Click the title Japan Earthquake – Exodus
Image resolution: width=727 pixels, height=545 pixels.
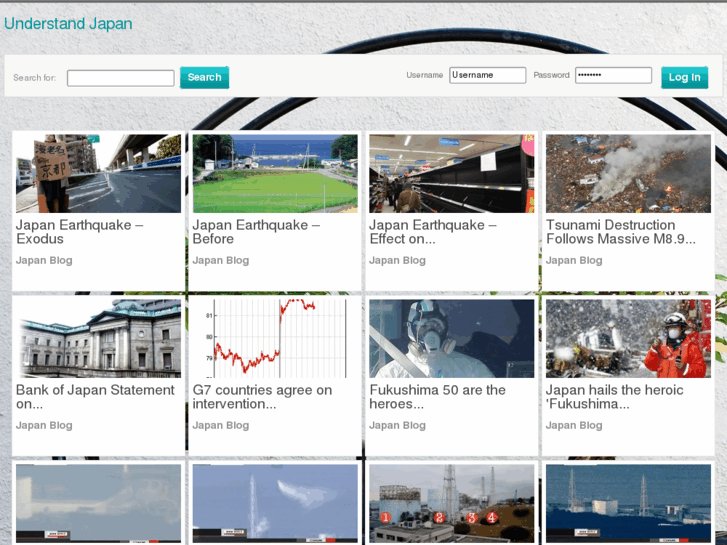coord(80,232)
